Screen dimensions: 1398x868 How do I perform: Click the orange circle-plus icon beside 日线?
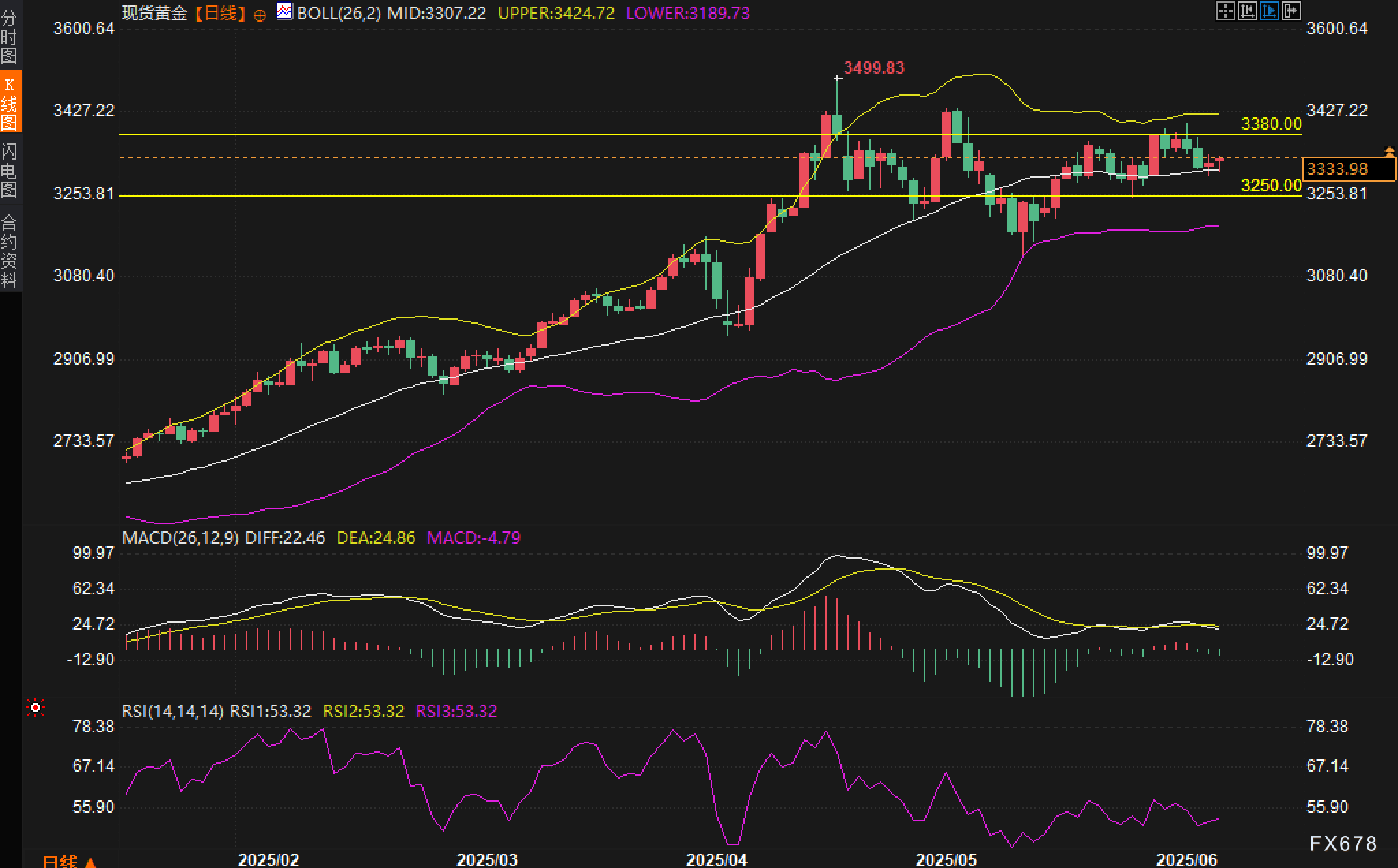[x=260, y=15]
